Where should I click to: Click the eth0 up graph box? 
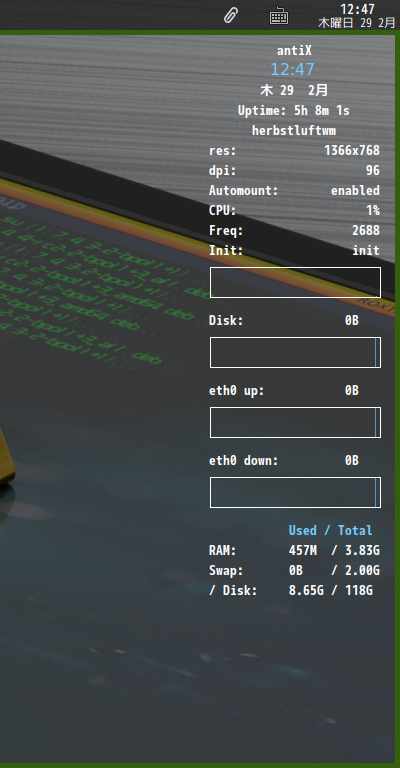coord(295,423)
